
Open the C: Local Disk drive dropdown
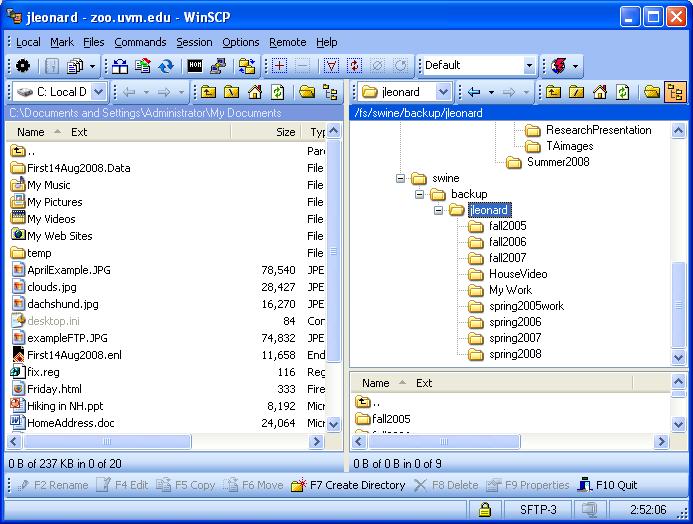coord(99,92)
